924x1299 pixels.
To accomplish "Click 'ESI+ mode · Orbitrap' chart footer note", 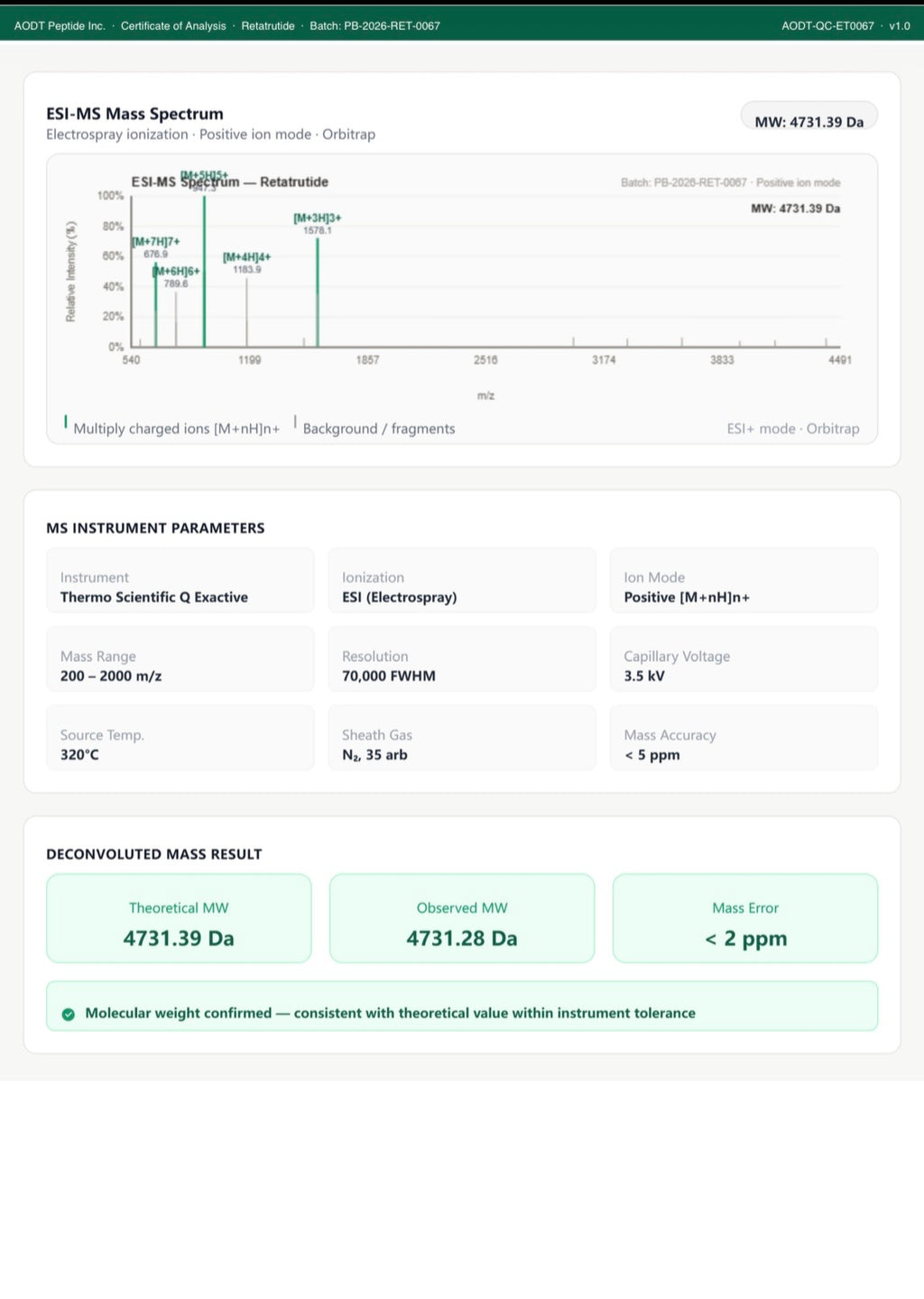I will coord(793,429).
